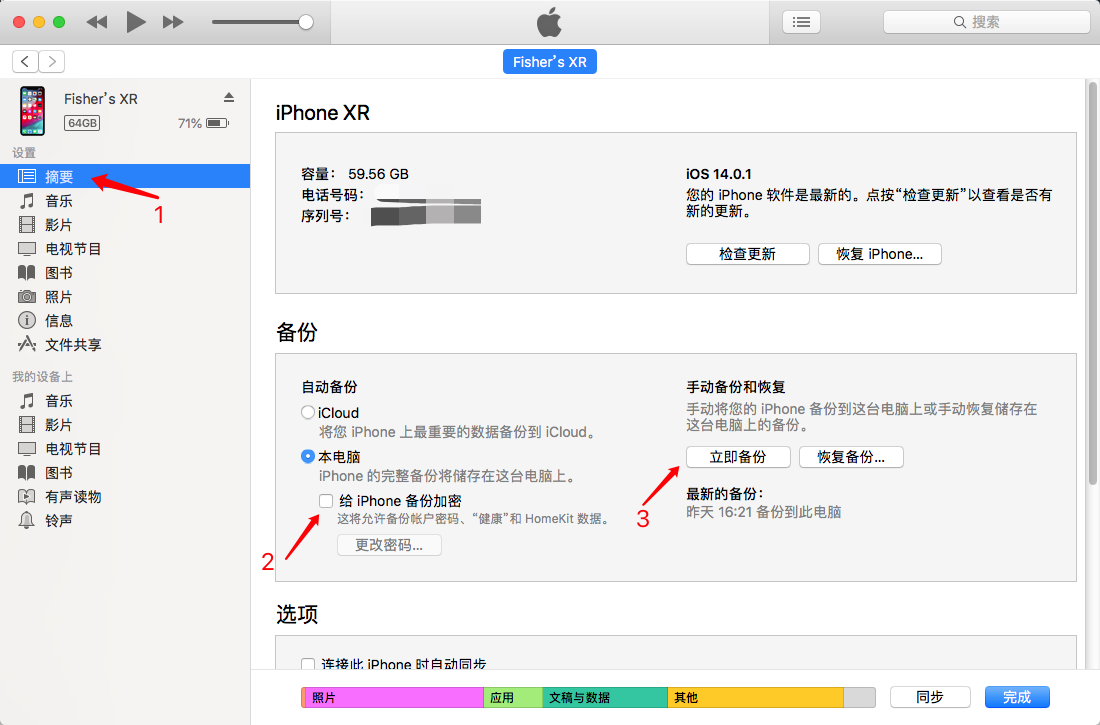Open 音乐 under 设置 section
The width and height of the screenshot is (1100, 725).
pos(125,201)
